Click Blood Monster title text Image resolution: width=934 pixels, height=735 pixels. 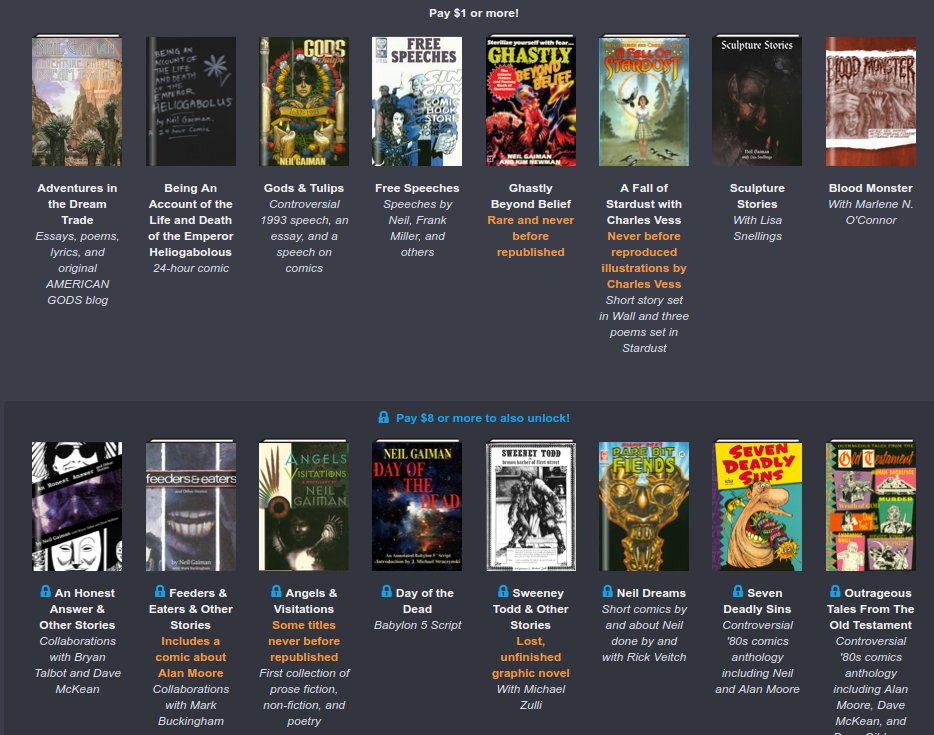871,188
